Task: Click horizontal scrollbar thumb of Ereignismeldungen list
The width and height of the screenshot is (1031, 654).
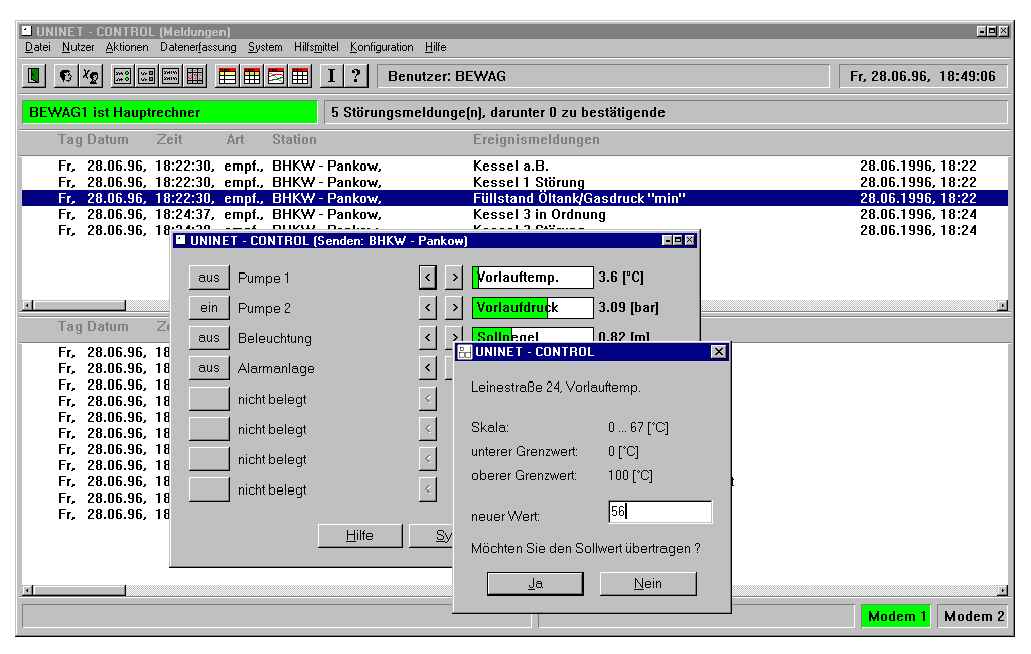Action: 80,306
